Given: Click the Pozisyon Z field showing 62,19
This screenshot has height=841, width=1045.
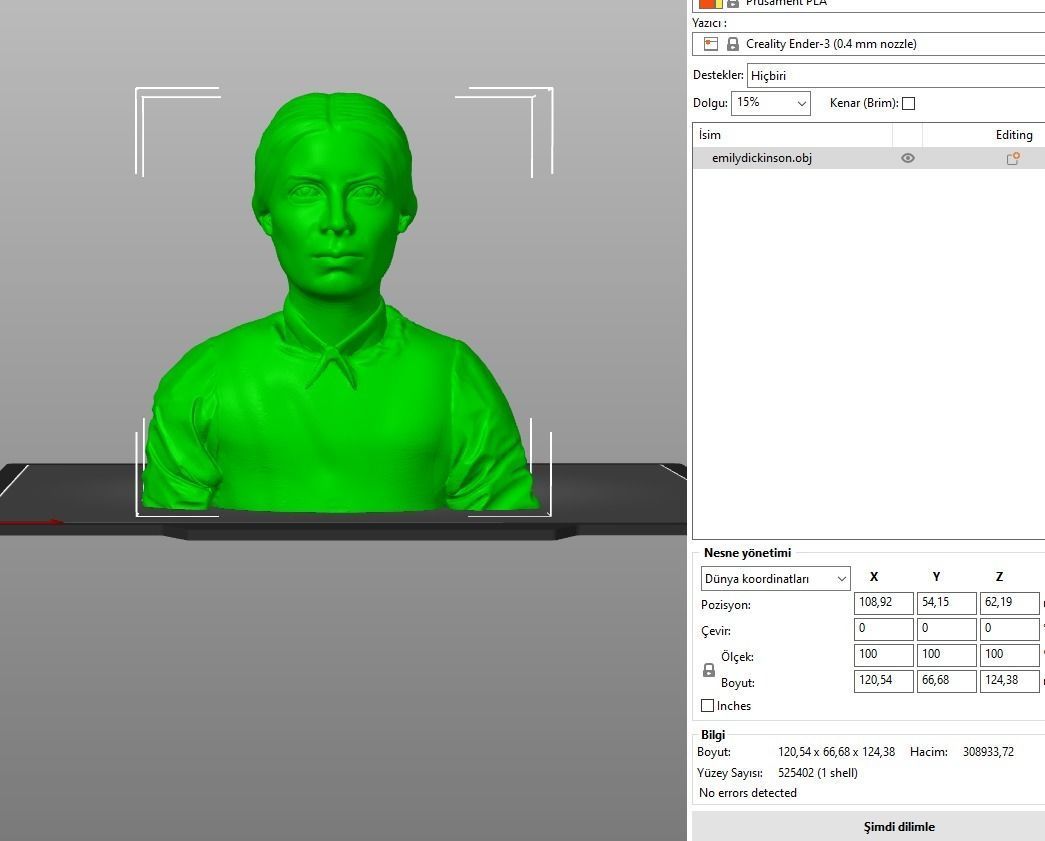Looking at the screenshot, I should (x=1010, y=603).
